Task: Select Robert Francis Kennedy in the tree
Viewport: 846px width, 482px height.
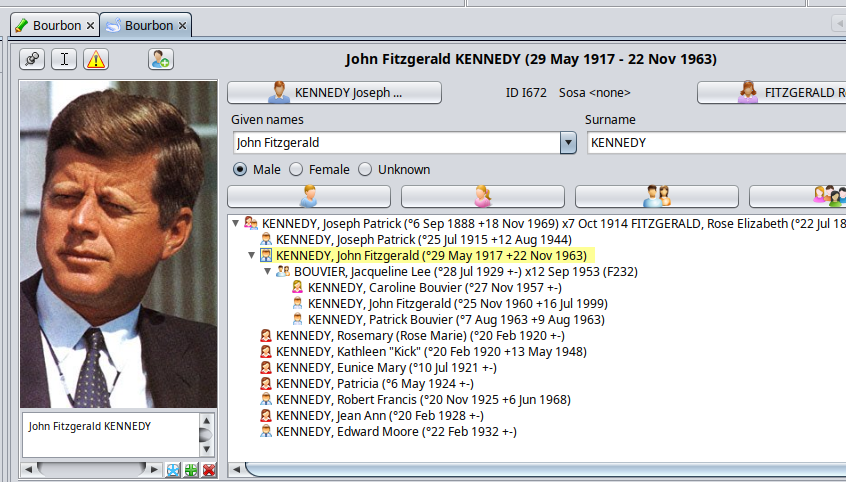Action: (x=422, y=400)
